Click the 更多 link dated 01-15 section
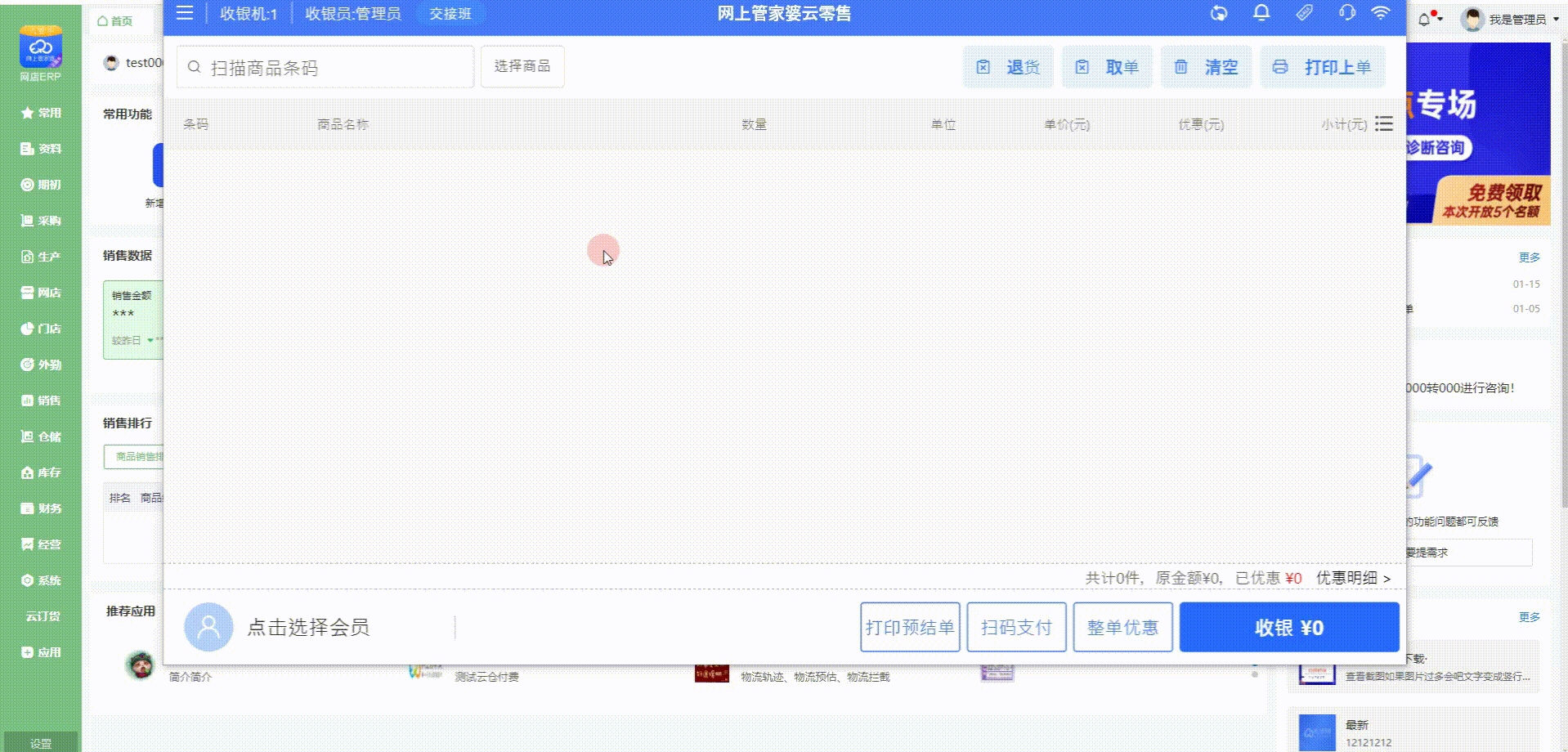 click(1529, 257)
